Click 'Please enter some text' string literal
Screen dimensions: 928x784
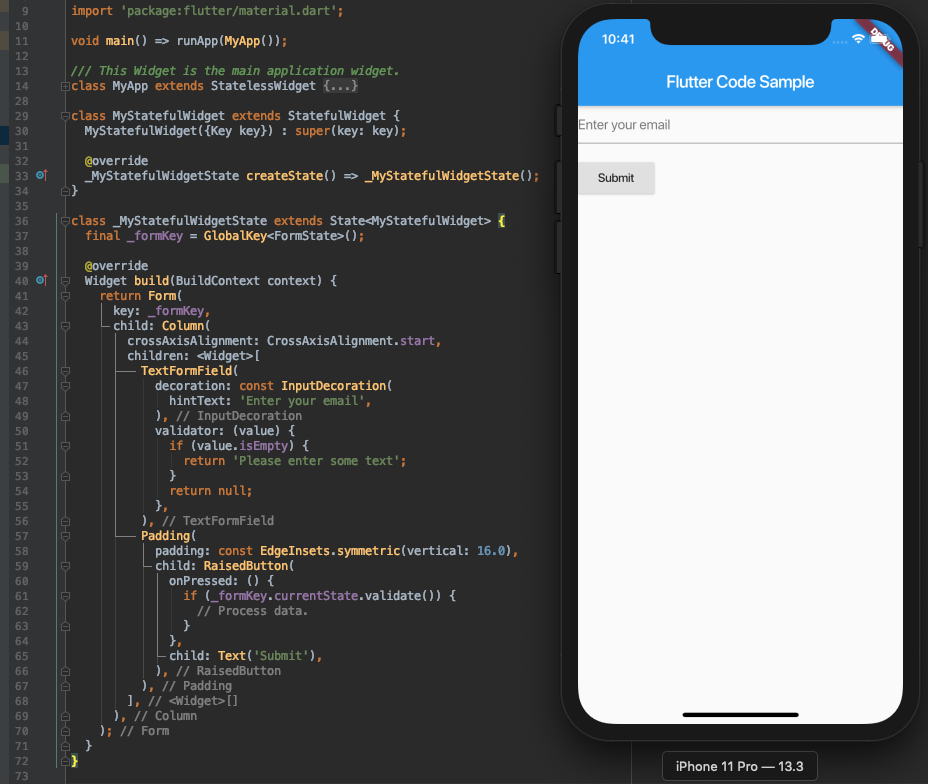[x=316, y=461]
